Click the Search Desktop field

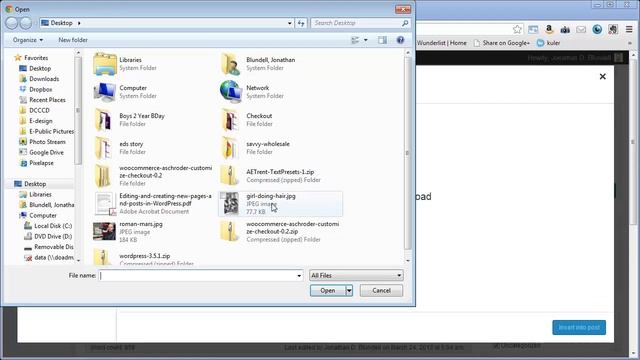click(x=355, y=23)
